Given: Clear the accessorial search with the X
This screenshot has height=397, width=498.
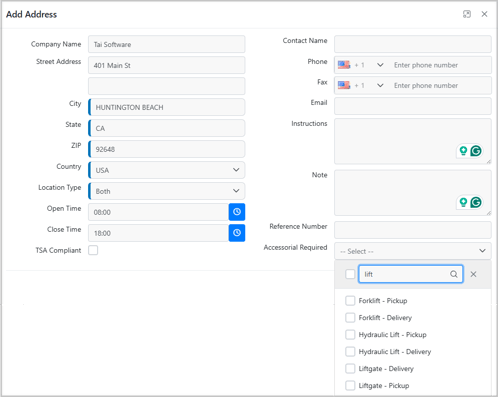Looking at the screenshot, I should pos(473,274).
